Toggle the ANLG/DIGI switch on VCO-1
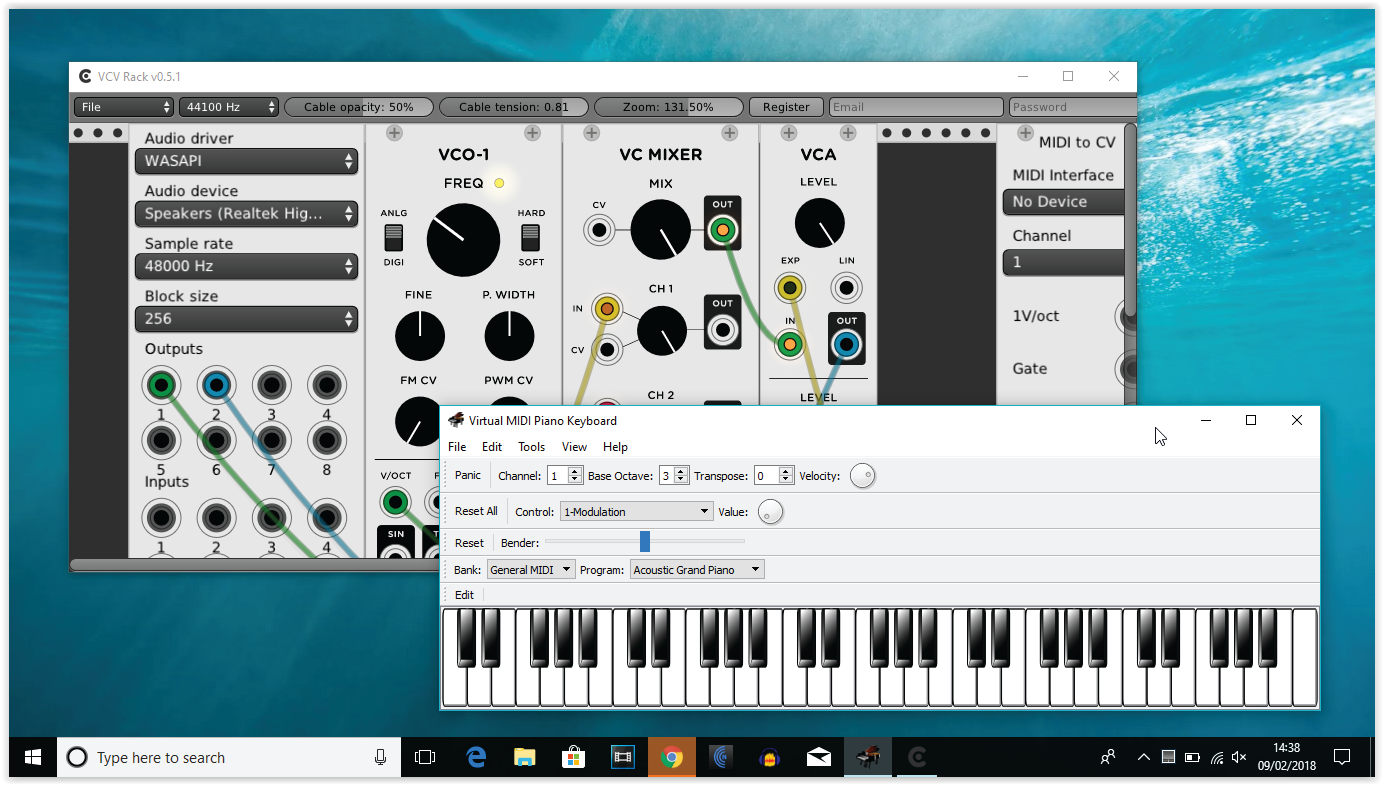The height and width of the screenshot is (785, 1383). point(394,237)
